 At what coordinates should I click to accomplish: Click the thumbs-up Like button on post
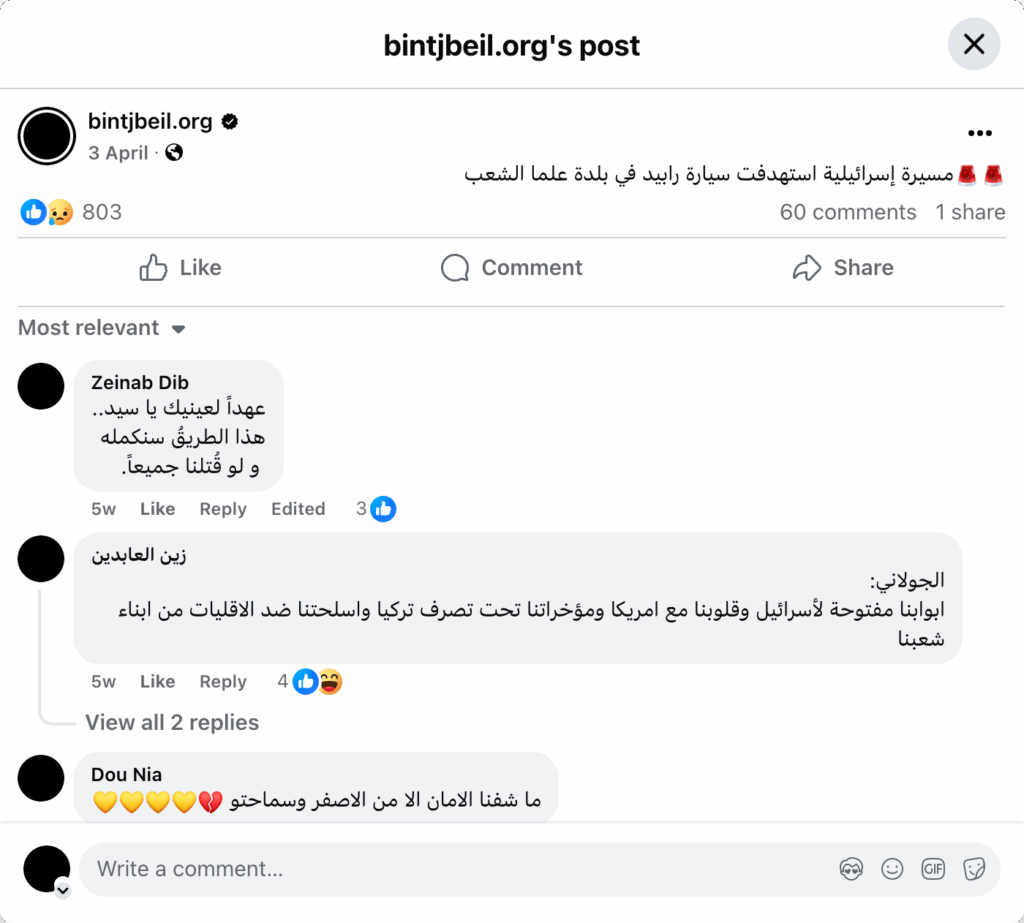tap(180, 268)
